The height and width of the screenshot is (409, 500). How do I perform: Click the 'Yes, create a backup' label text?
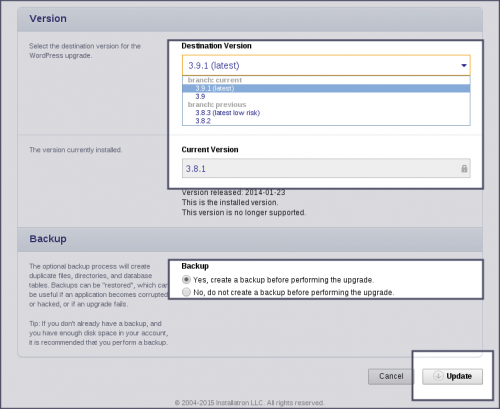coord(283,280)
